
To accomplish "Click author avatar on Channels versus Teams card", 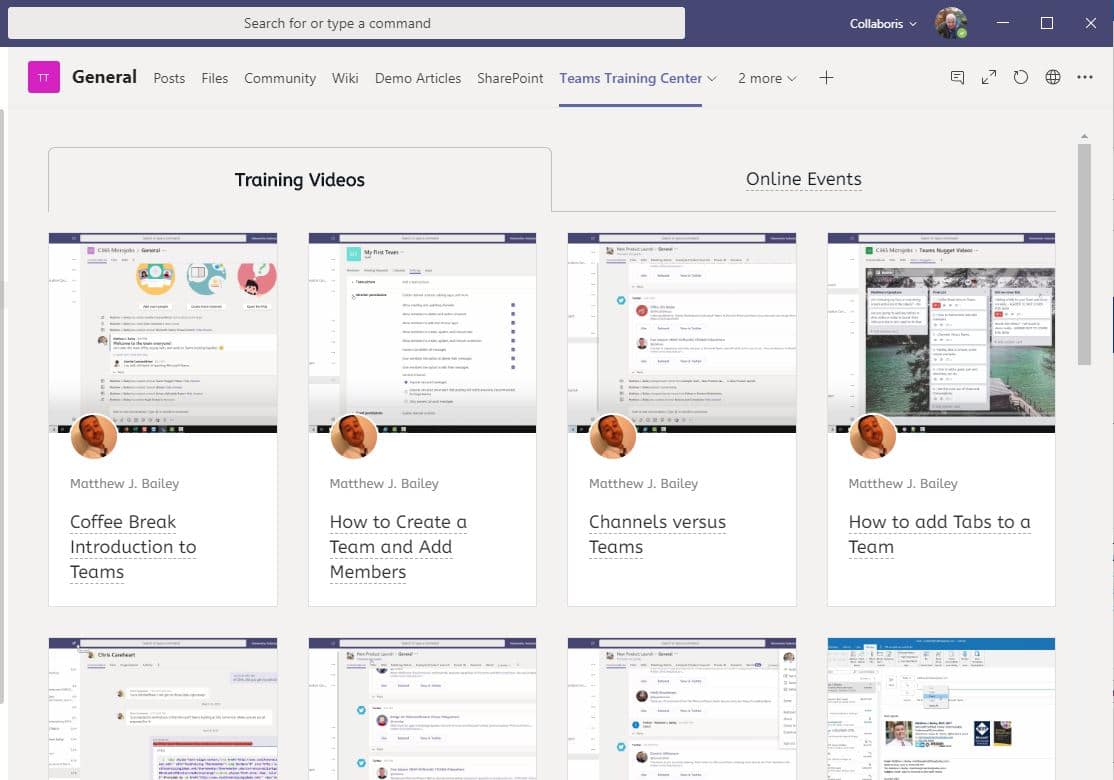I will tap(612, 435).
